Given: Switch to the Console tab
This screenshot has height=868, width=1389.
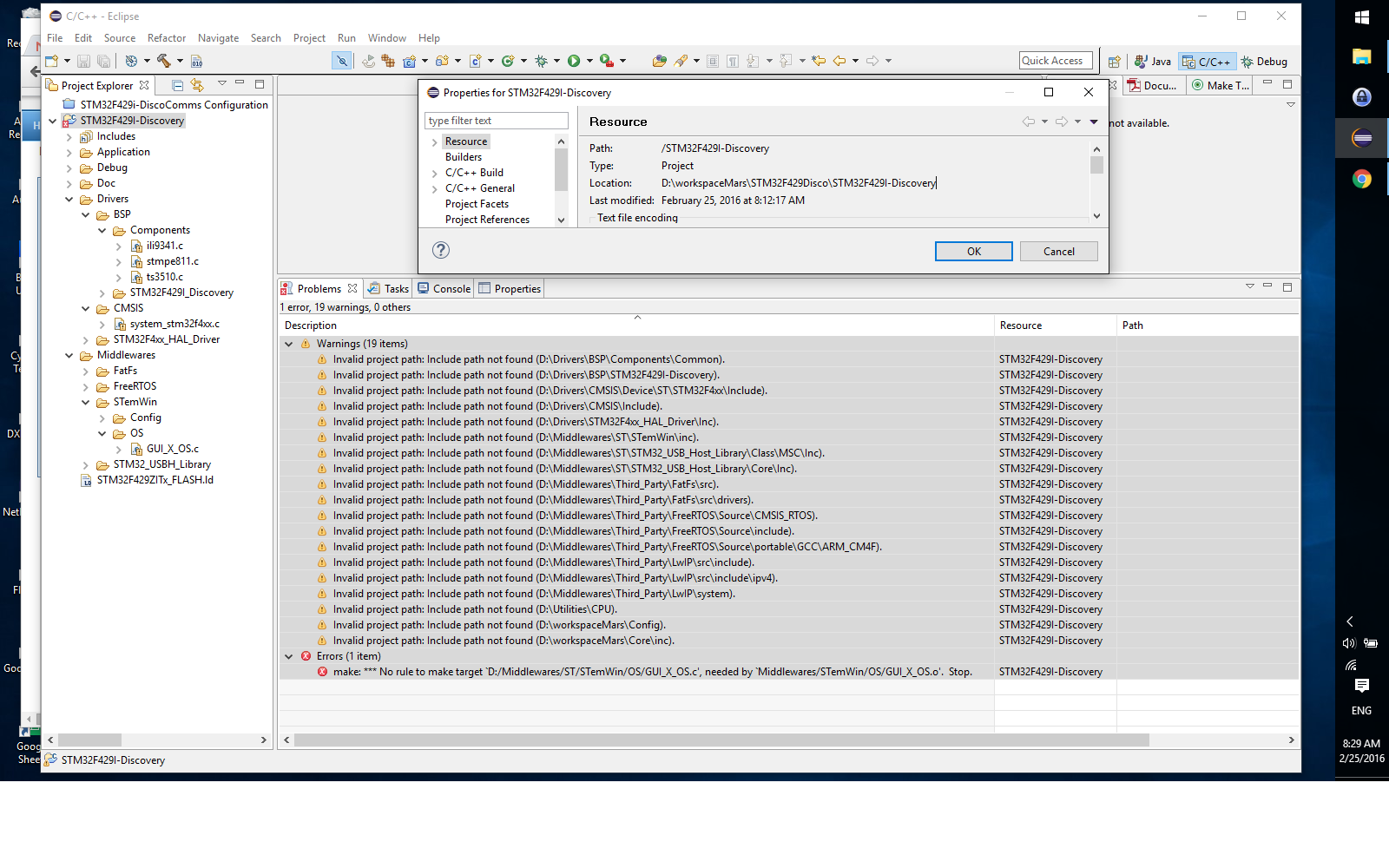Looking at the screenshot, I should tap(444, 289).
